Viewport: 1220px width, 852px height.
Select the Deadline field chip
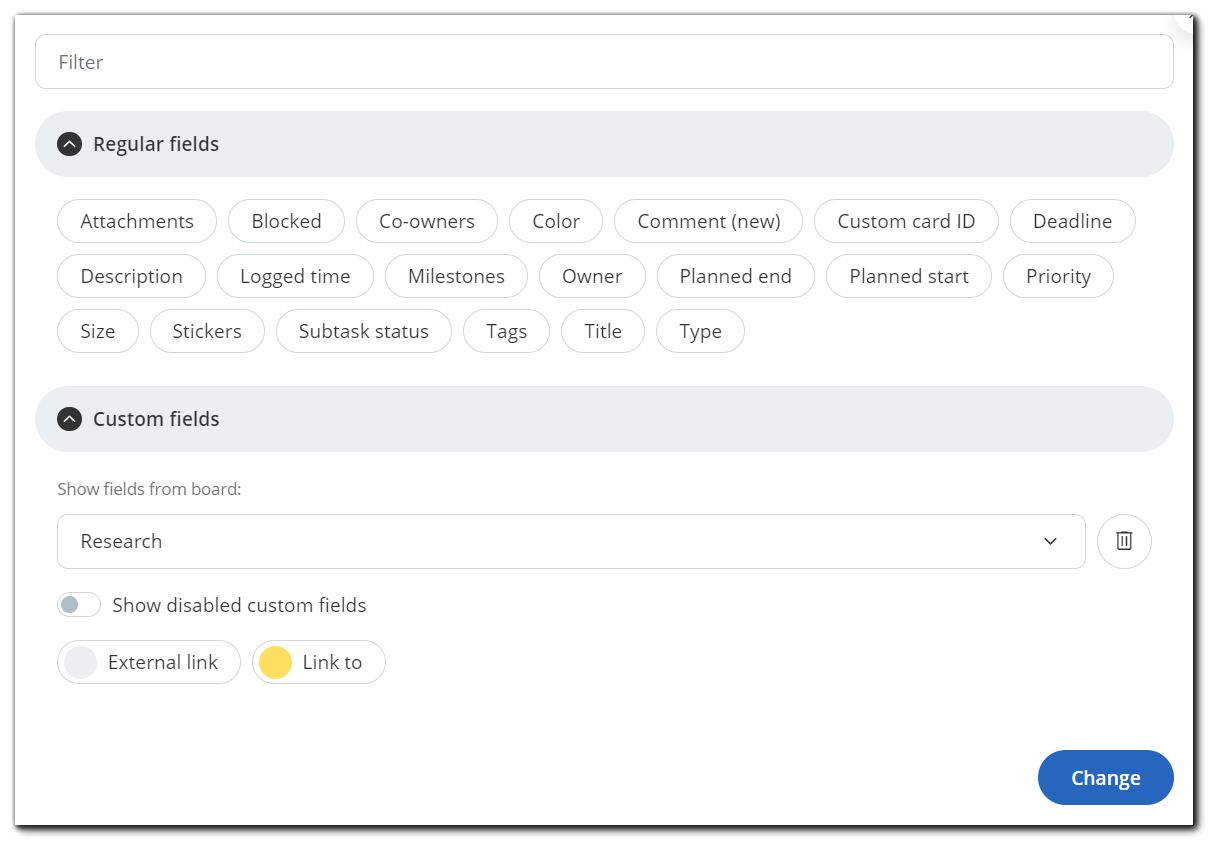point(1072,221)
